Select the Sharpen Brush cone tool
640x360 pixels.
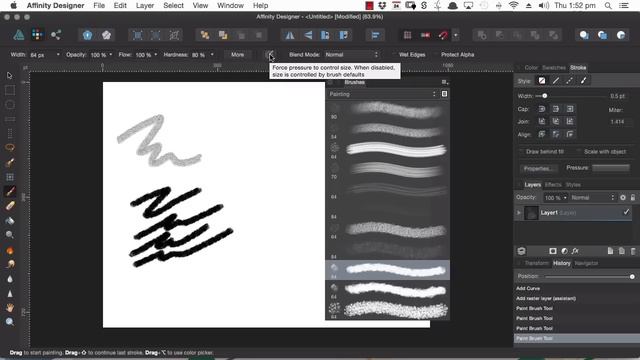(x=10, y=293)
